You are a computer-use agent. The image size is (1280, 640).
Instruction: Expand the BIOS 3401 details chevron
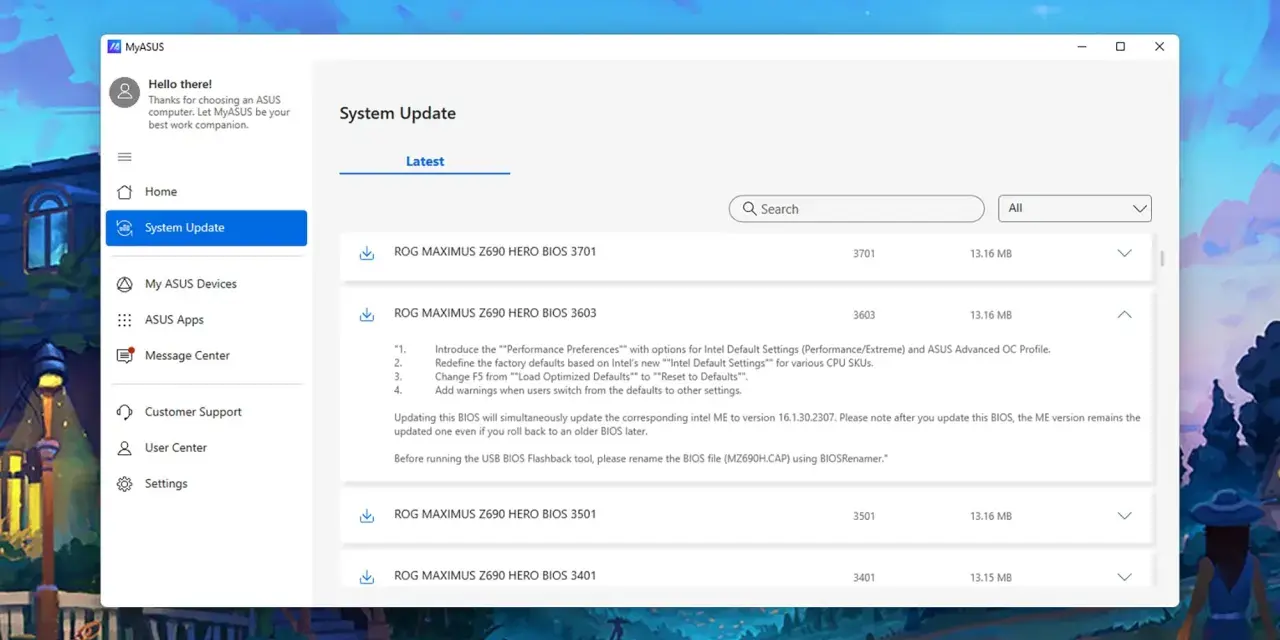(x=1124, y=577)
